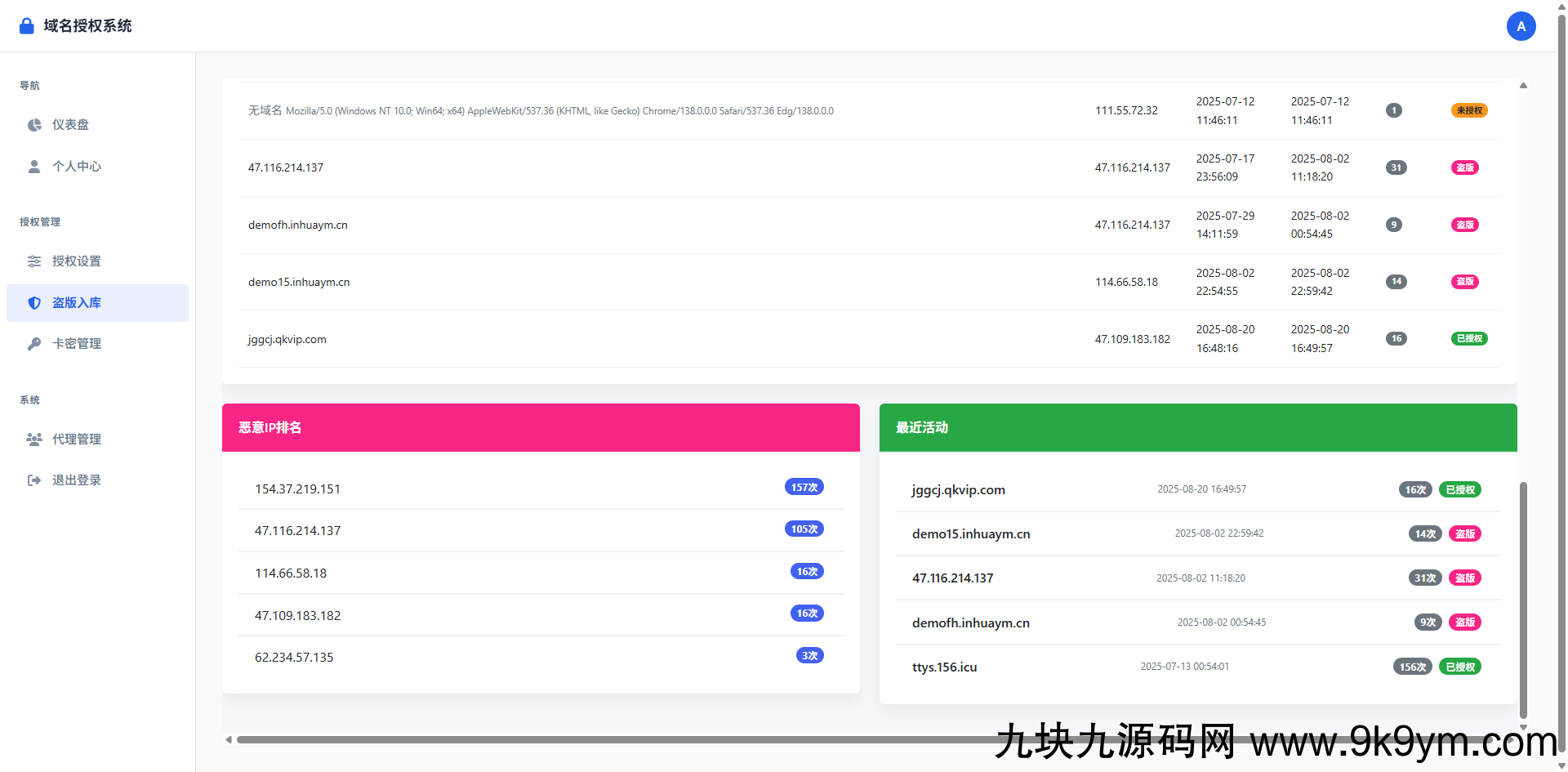Click the 盗版 badge on demo15.inhuaym.cn row
1568x772 pixels.
point(1464,281)
